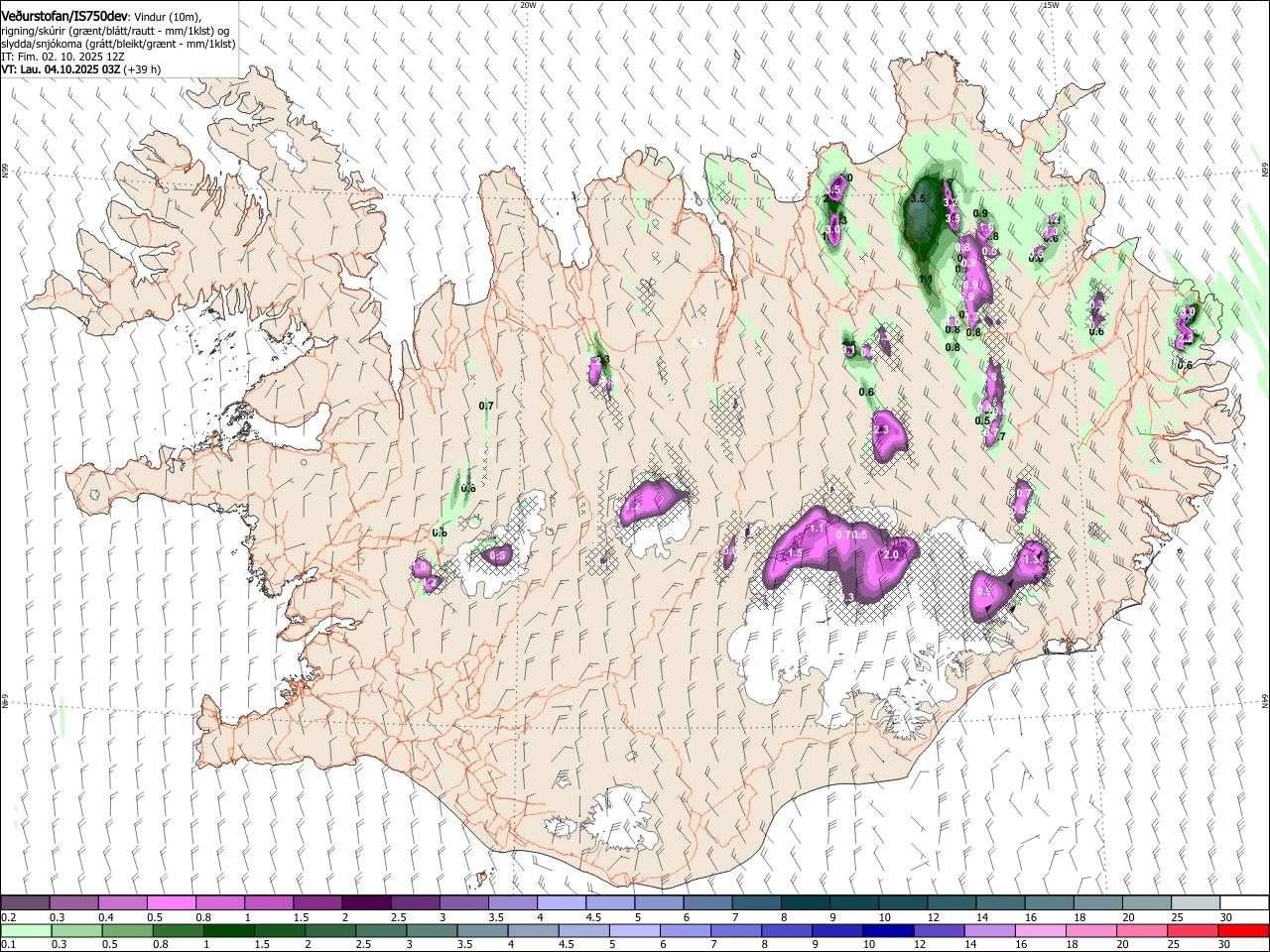Click the darkest green swatch above the rain scale's 1

228,930
